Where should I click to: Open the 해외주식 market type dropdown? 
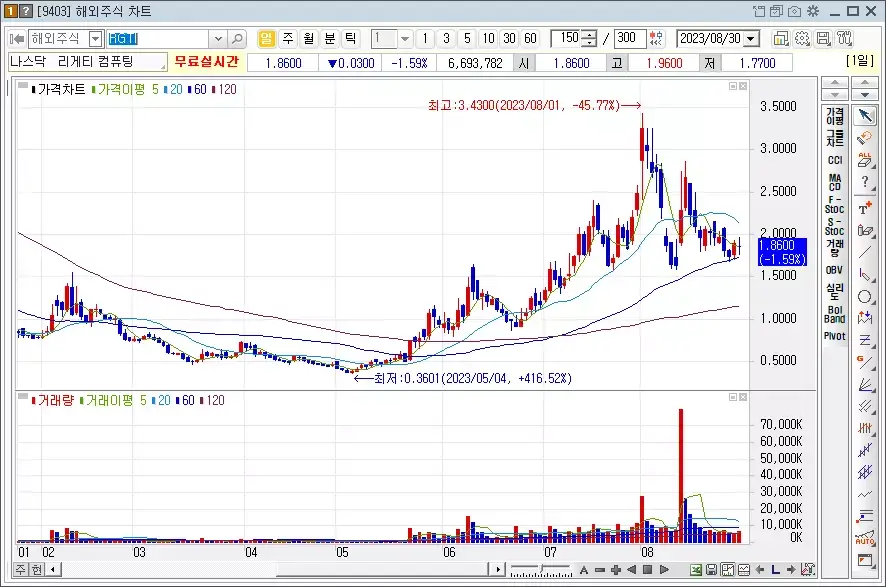pyautogui.click(x=95, y=39)
